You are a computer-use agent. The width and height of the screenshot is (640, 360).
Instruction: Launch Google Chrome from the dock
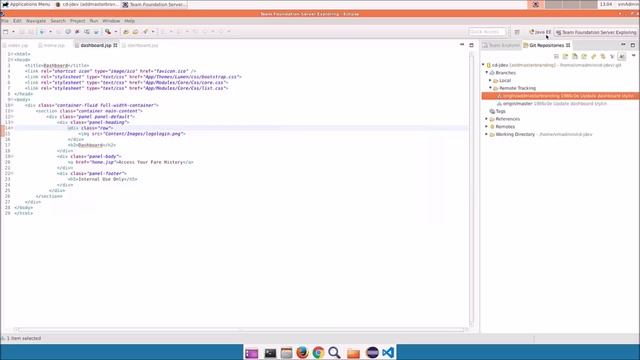pyautogui.click(x=318, y=353)
